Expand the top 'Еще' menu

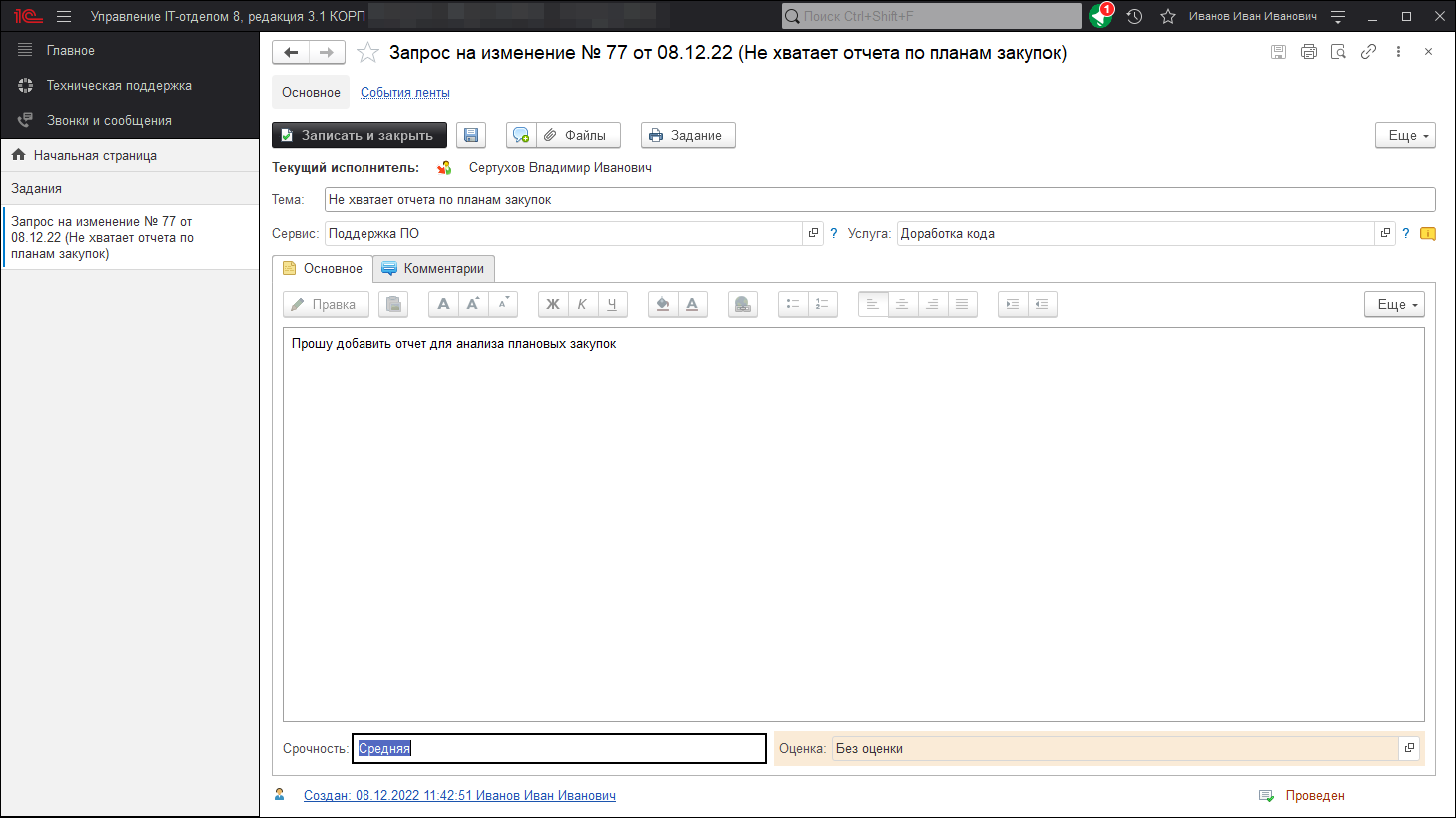1405,136
